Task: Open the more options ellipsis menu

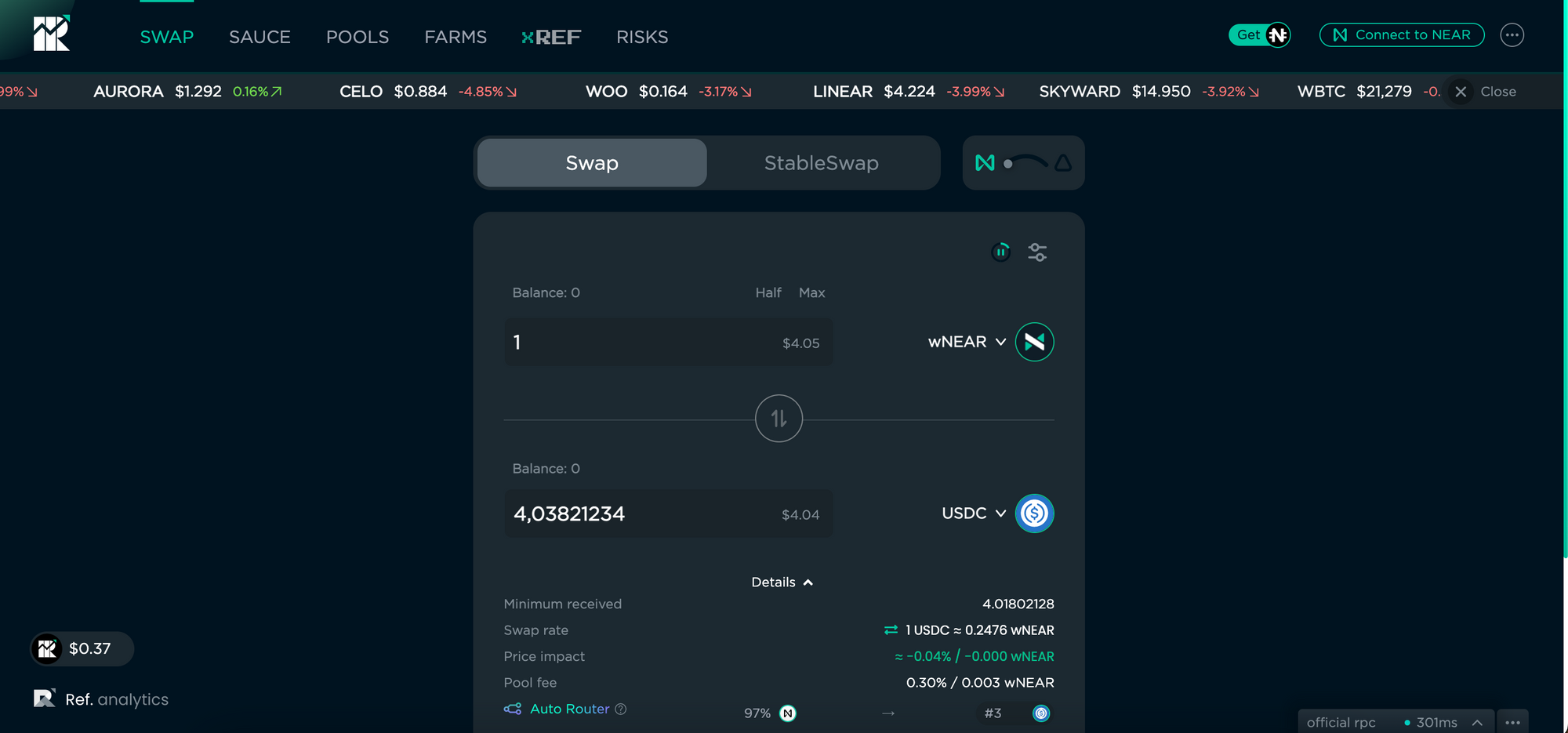Action: (x=1512, y=34)
